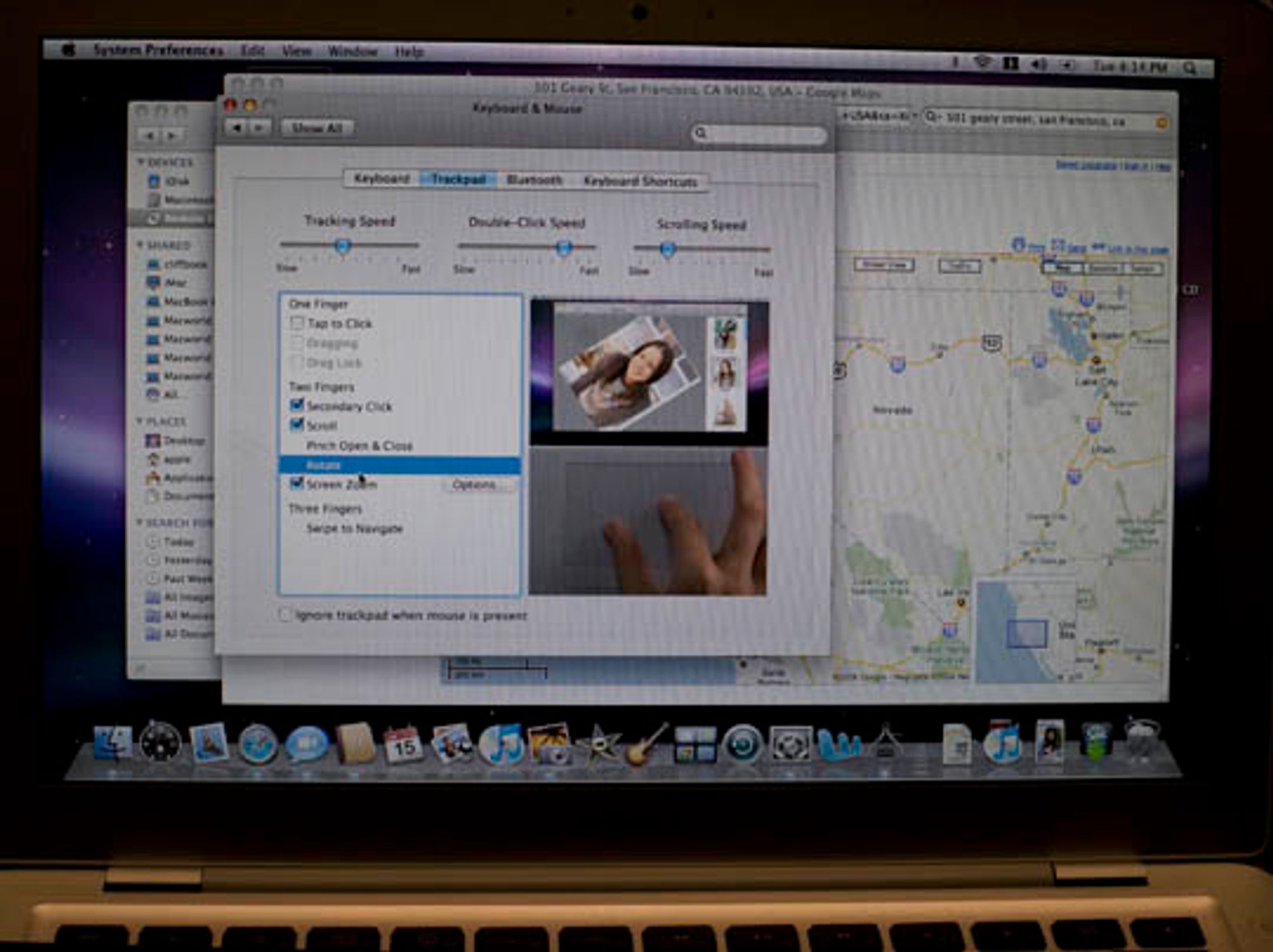Open the View menu

click(297, 51)
